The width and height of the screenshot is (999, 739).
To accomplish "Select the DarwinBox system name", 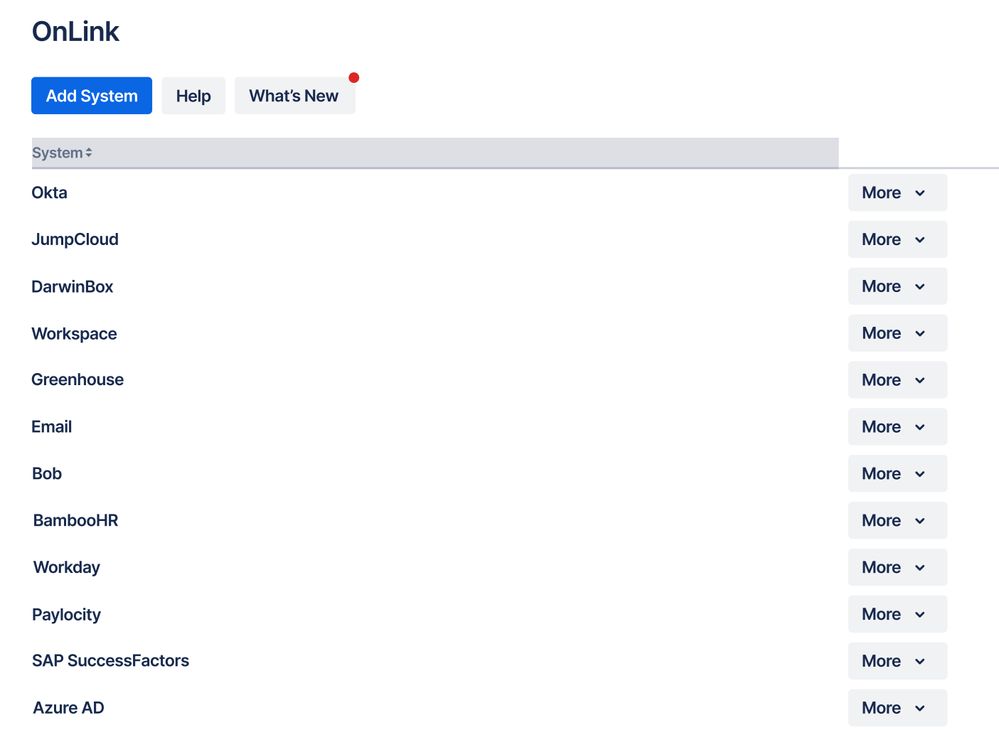I will 72,287.
